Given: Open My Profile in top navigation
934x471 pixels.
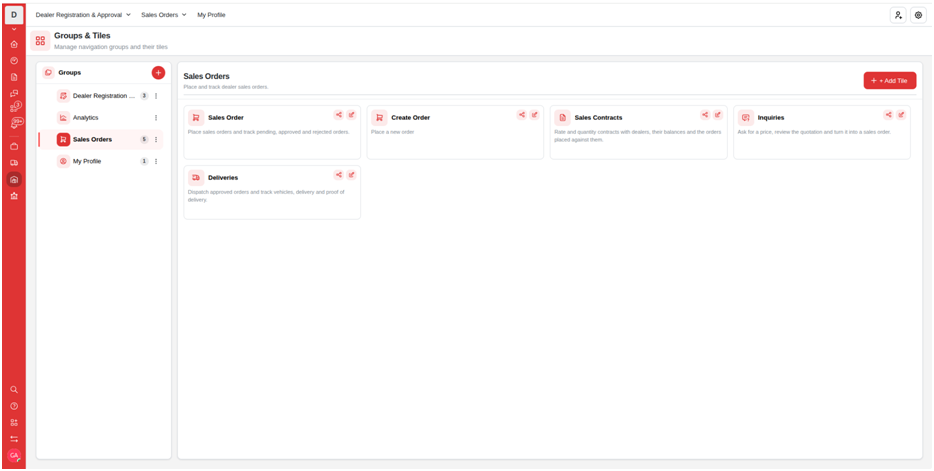Looking at the screenshot, I should 211,15.
